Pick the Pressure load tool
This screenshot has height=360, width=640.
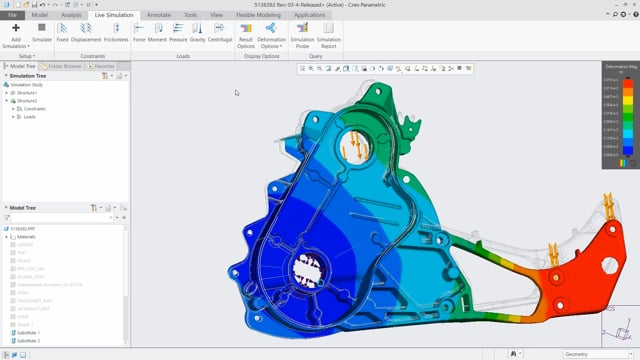coord(178,32)
